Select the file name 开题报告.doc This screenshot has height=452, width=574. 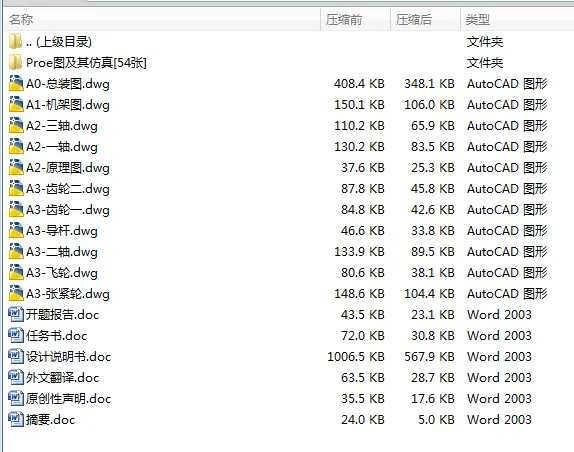(63, 315)
